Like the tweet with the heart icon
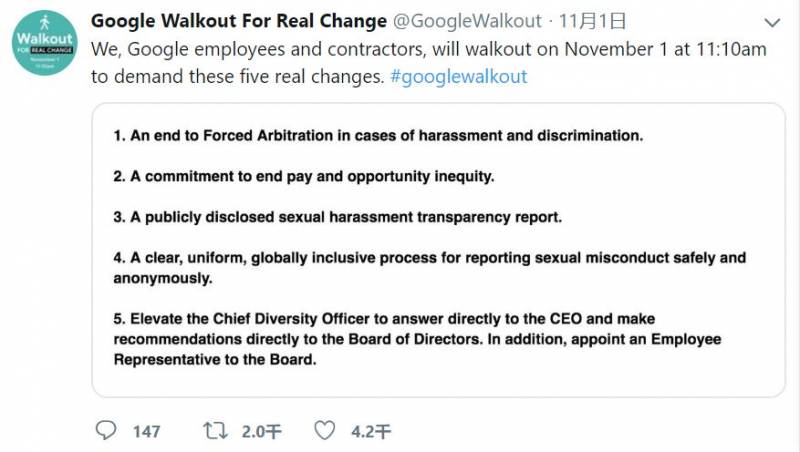Viewport: 800px width, 452px height. pyautogui.click(x=325, y=431)
